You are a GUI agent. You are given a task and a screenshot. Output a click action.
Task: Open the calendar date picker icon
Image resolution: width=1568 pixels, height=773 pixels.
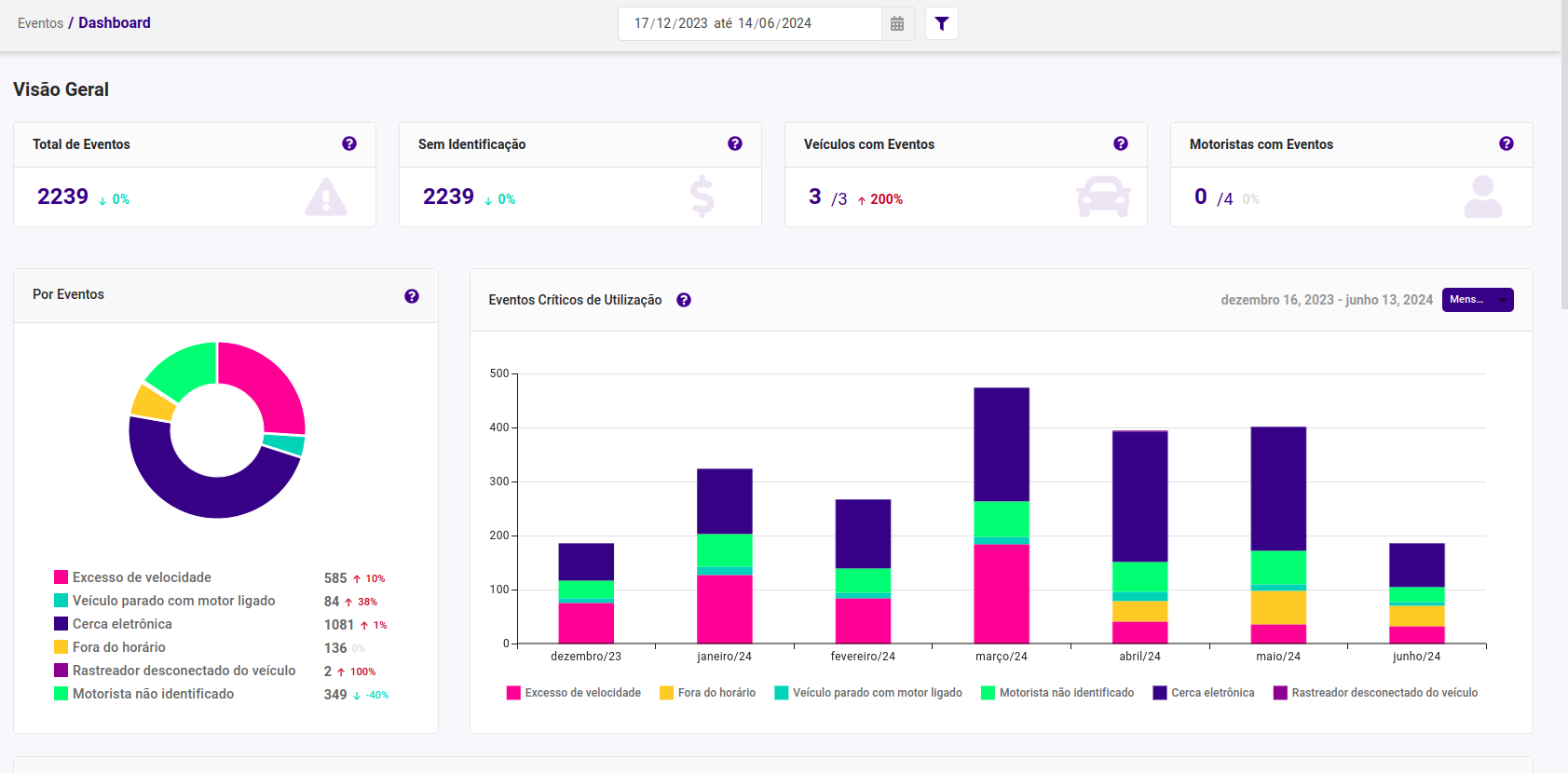pyautogui.click(x=897, y=24)
